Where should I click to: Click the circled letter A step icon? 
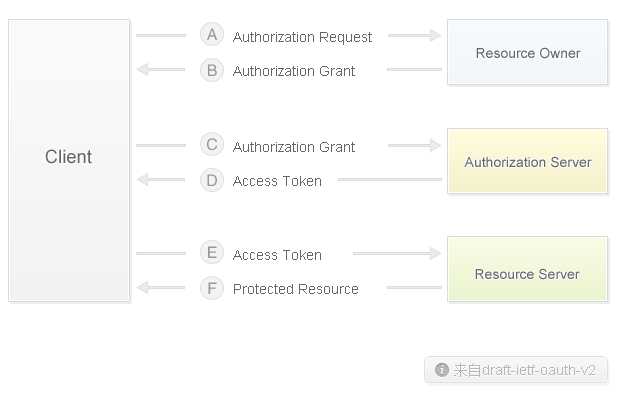pos(212,35)
